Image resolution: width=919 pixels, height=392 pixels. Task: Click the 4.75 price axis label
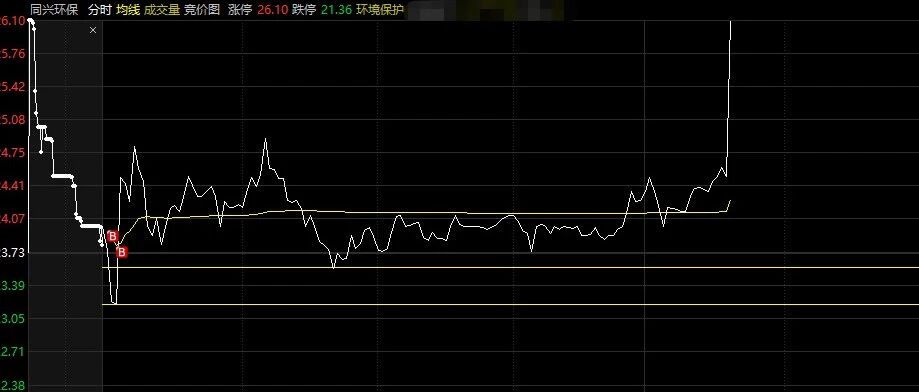point(13,153)
